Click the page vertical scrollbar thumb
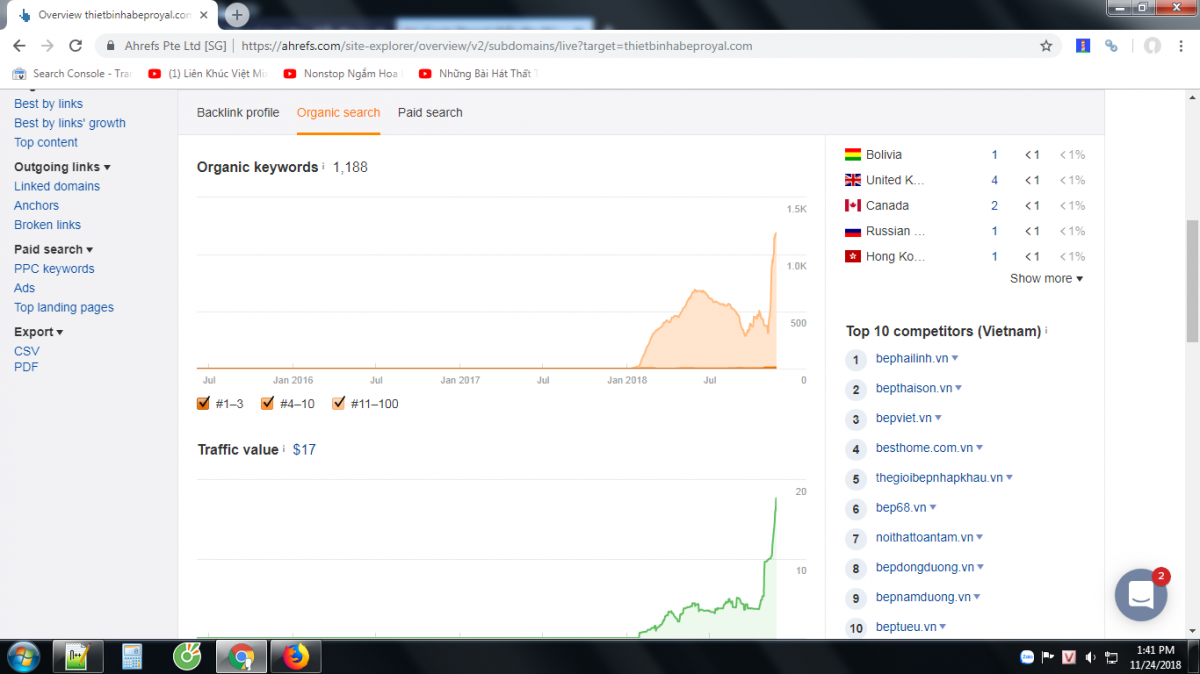The width and height of the screenshot is (1200, 674). pyautogui.click(x=1191, y=281)
